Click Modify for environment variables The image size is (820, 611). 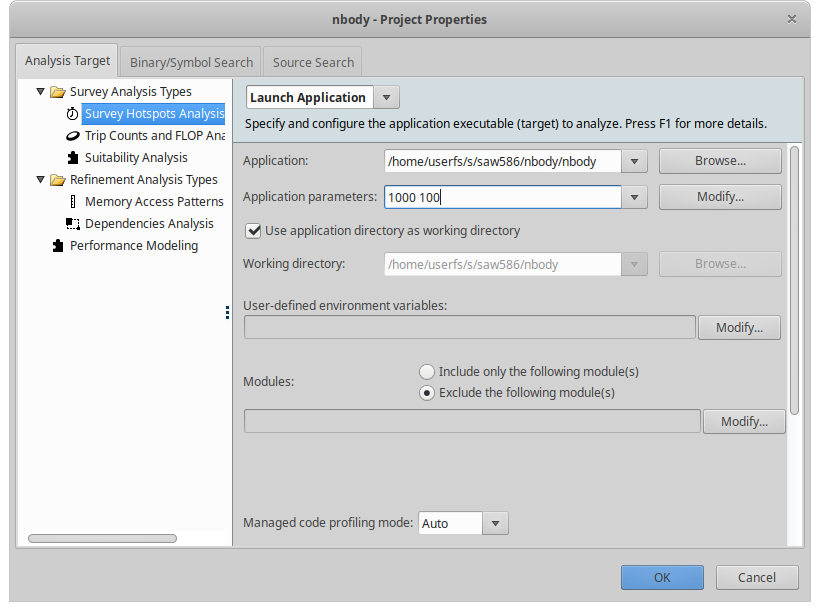[x=739, y=327]
